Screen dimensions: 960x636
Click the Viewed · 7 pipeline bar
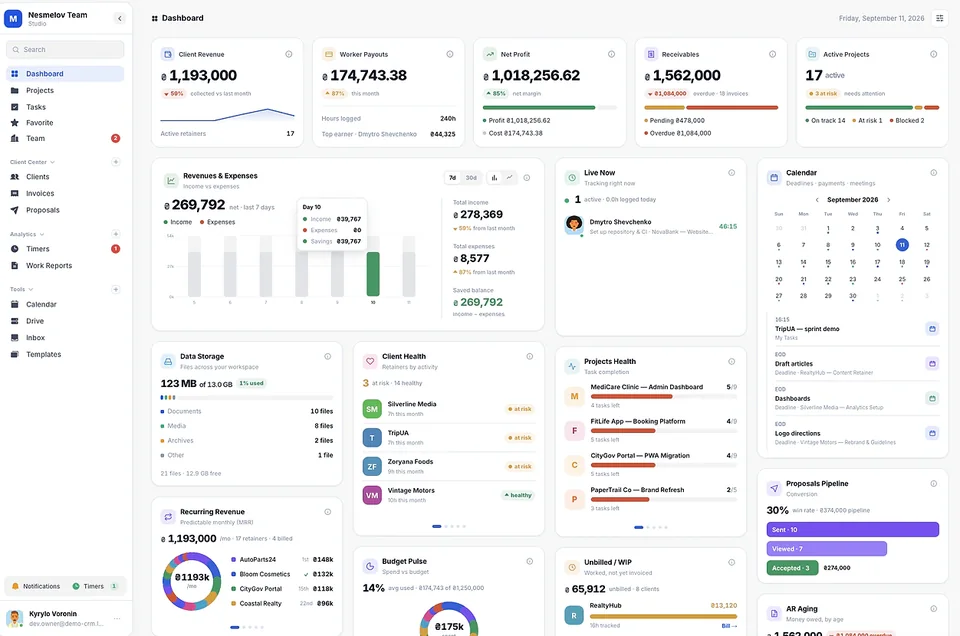coord(827,548)
